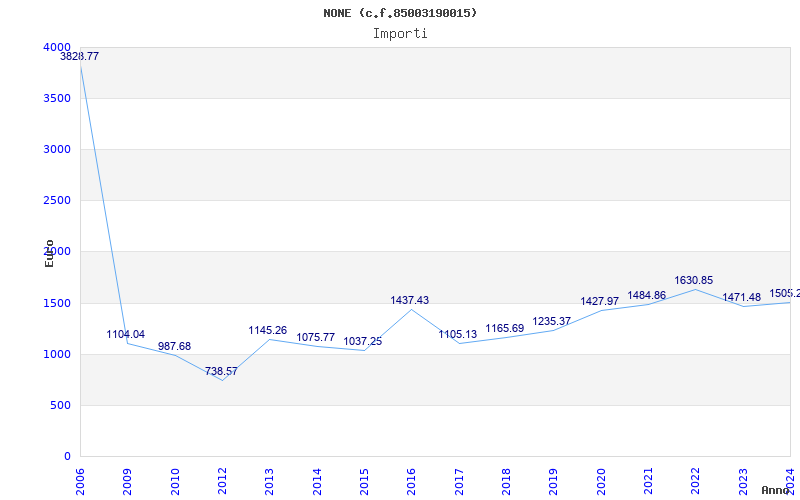Click the Importi subtitle

coord(400,34)
